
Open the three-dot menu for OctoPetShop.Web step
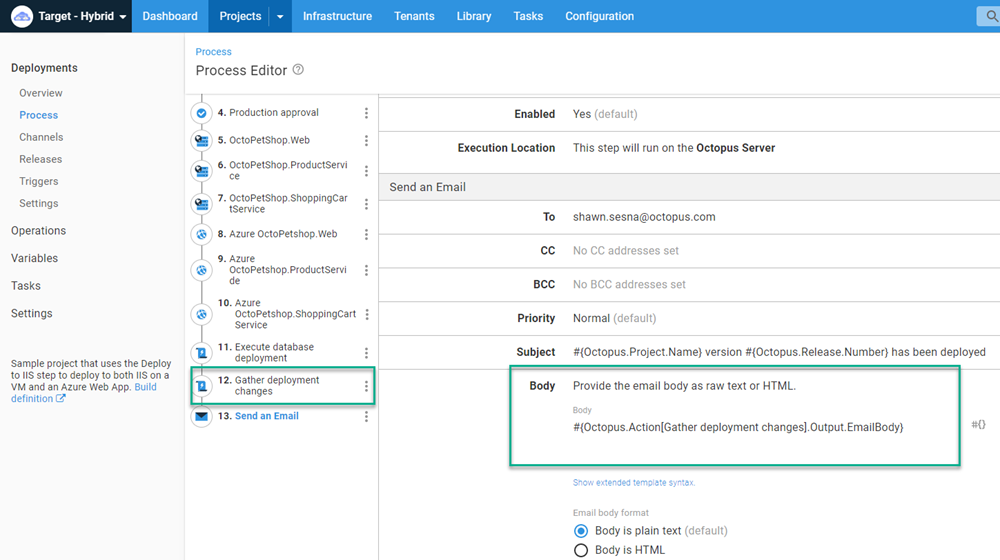pyautogui.click(x=366, y=141)
